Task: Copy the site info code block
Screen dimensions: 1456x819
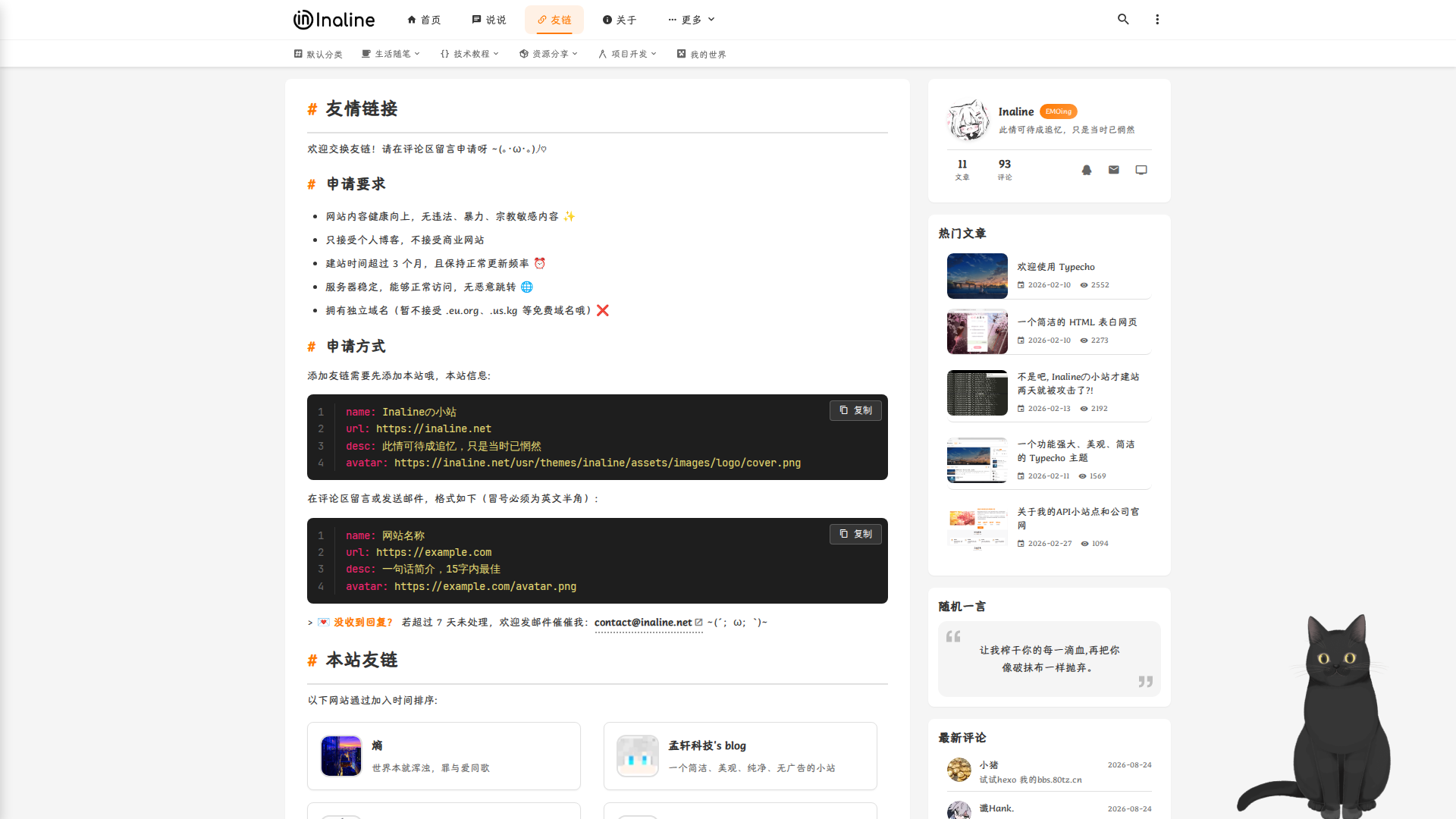Action: (855, 410)
